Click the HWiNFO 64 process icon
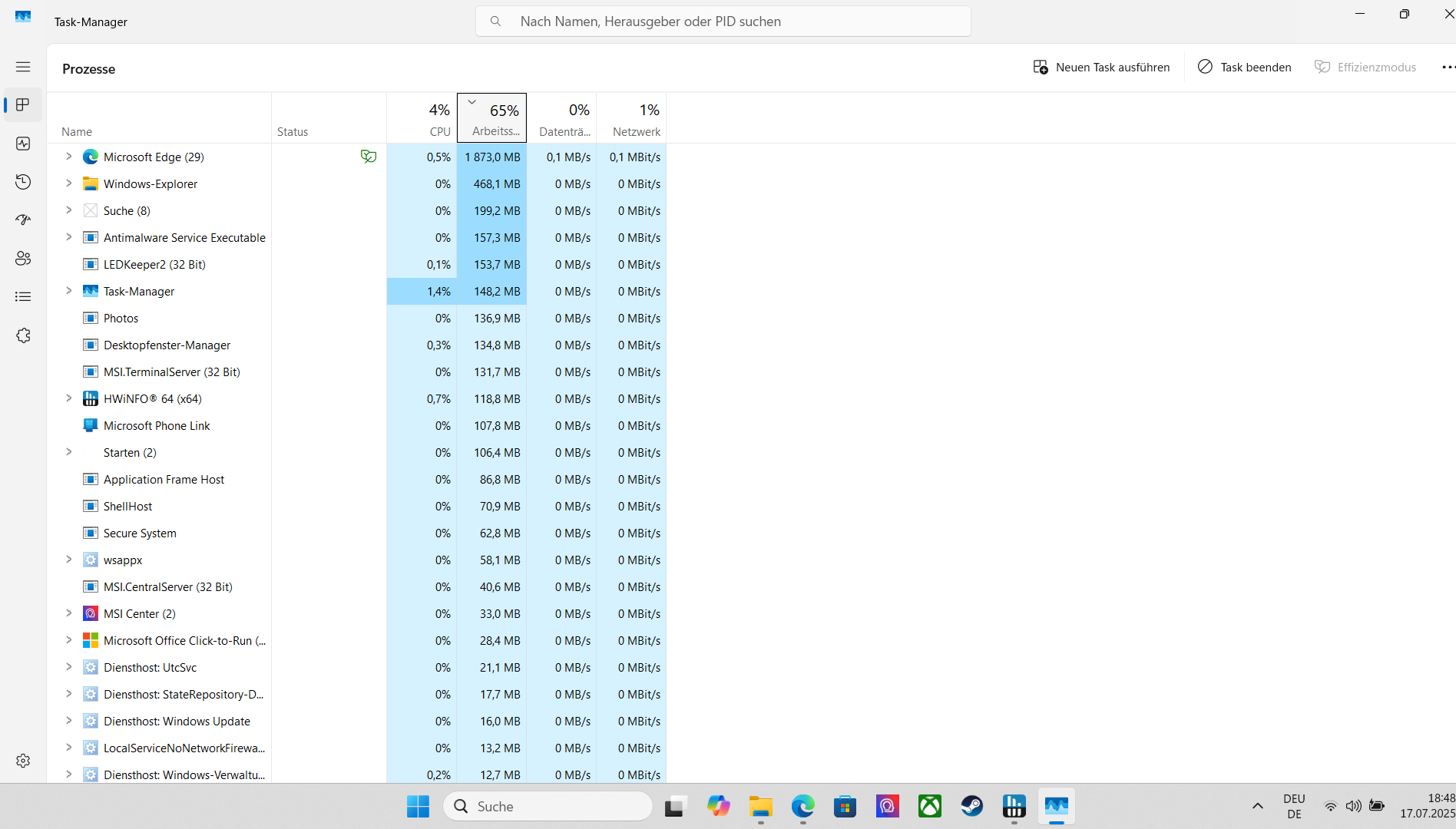Viewport: 1456px width, 829px height. (x=91, y=398)
